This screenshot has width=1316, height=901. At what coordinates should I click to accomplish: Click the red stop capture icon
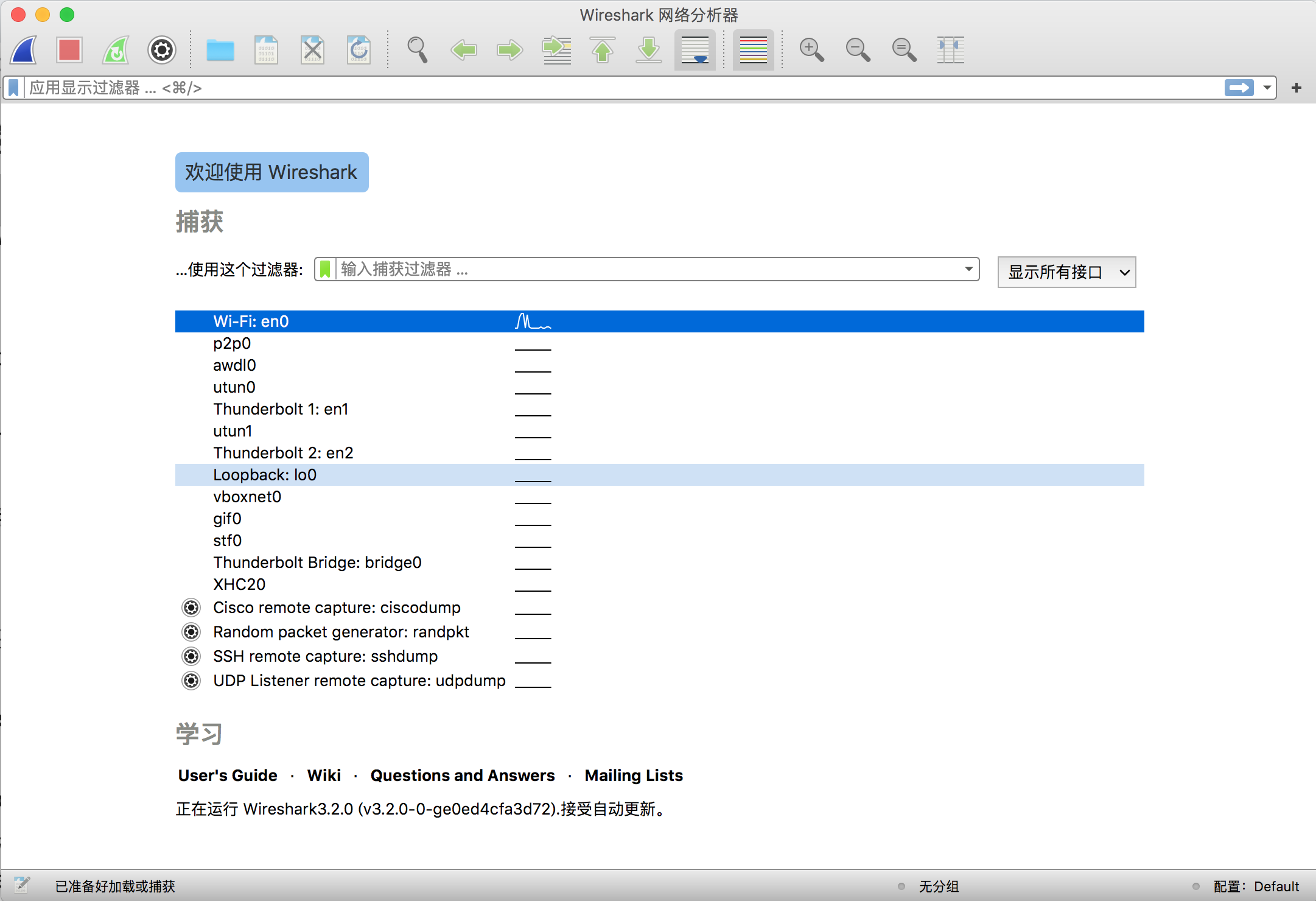pyautogui.click(x=69, y=50)
